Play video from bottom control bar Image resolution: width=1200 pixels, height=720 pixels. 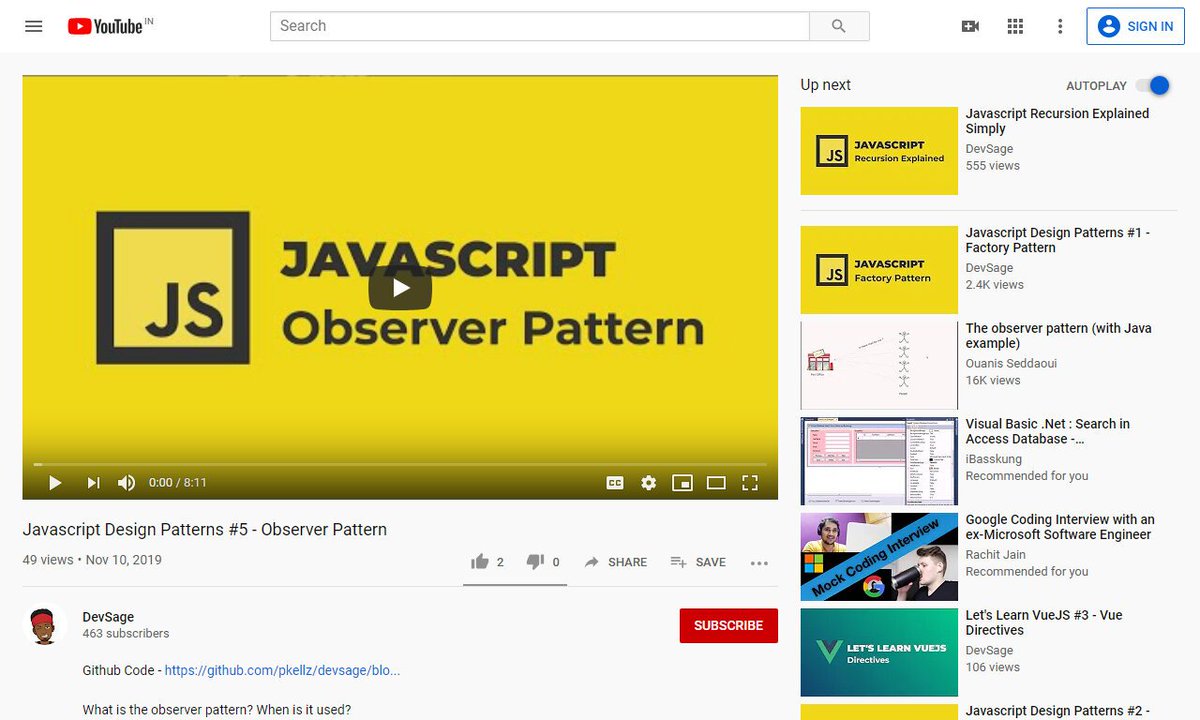pyautogui.click(x=55, y=483)
